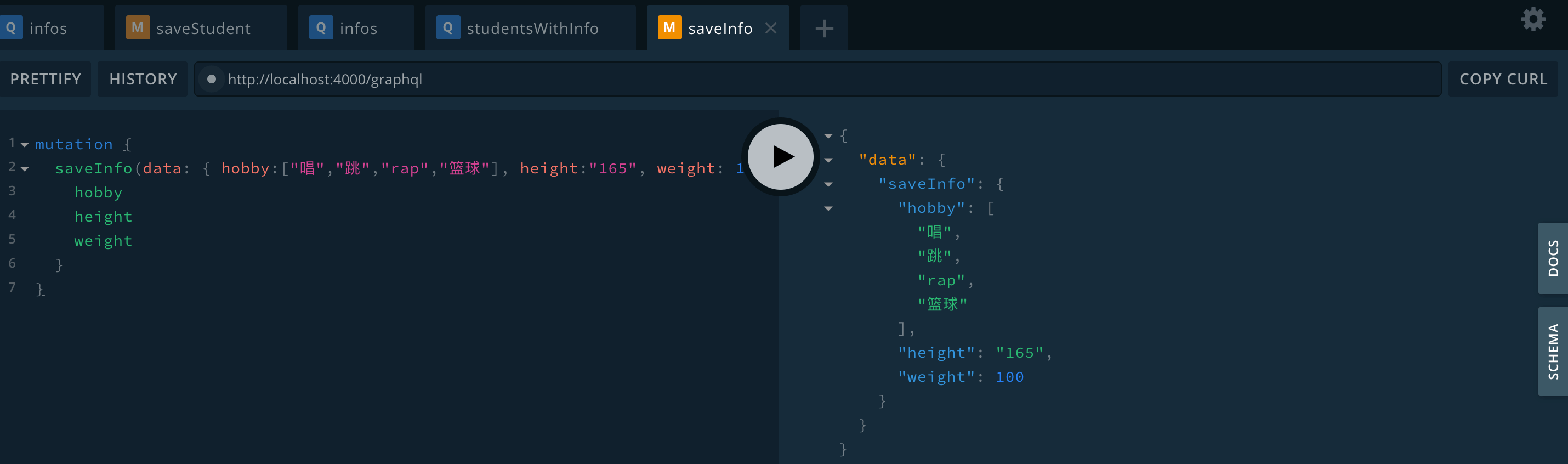Viewport: 1568px width, 464px height.
Task: Click the "data" key in response
Action: [x=888, y=160]
